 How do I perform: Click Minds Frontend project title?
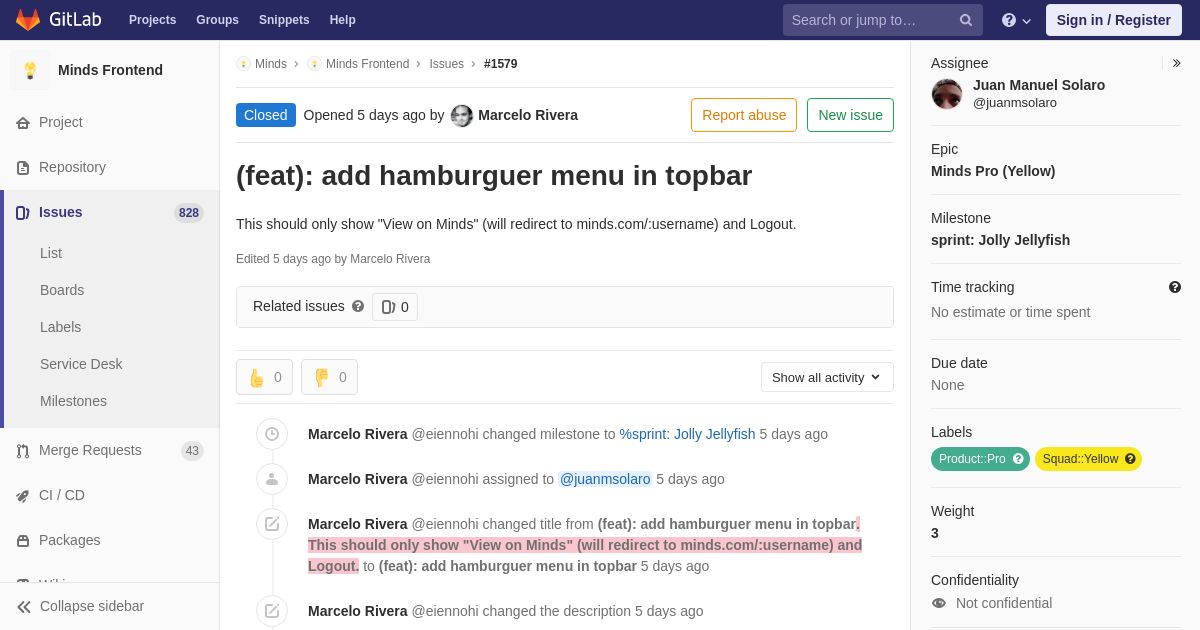110,70
